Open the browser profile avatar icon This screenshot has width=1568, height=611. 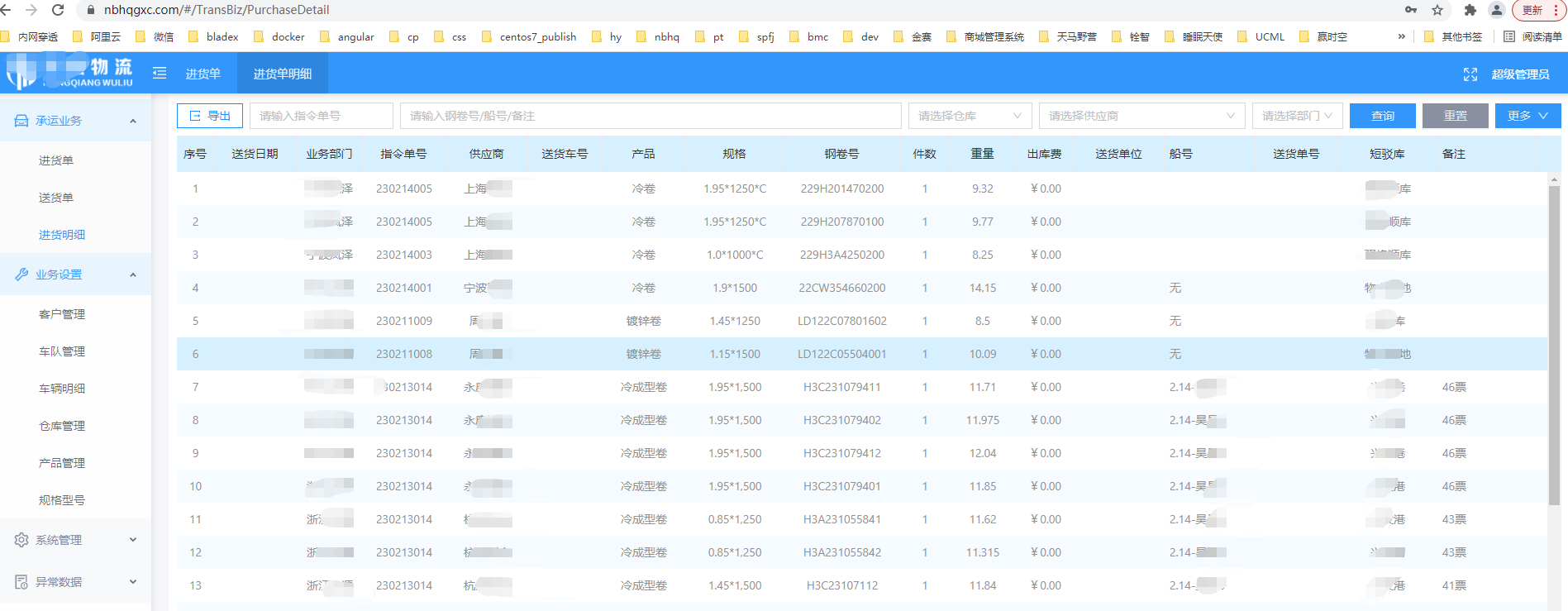tap(1496, 10)
